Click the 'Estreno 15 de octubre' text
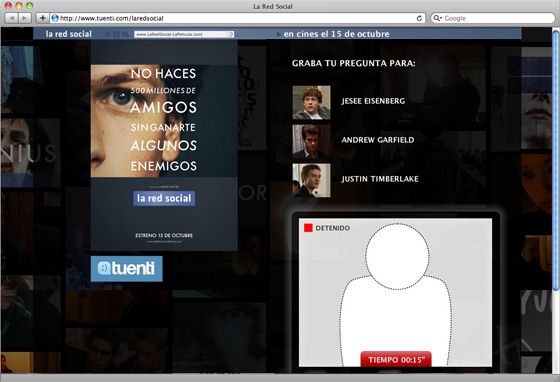This screenshot has height=382, width=560. click(164, 236)
